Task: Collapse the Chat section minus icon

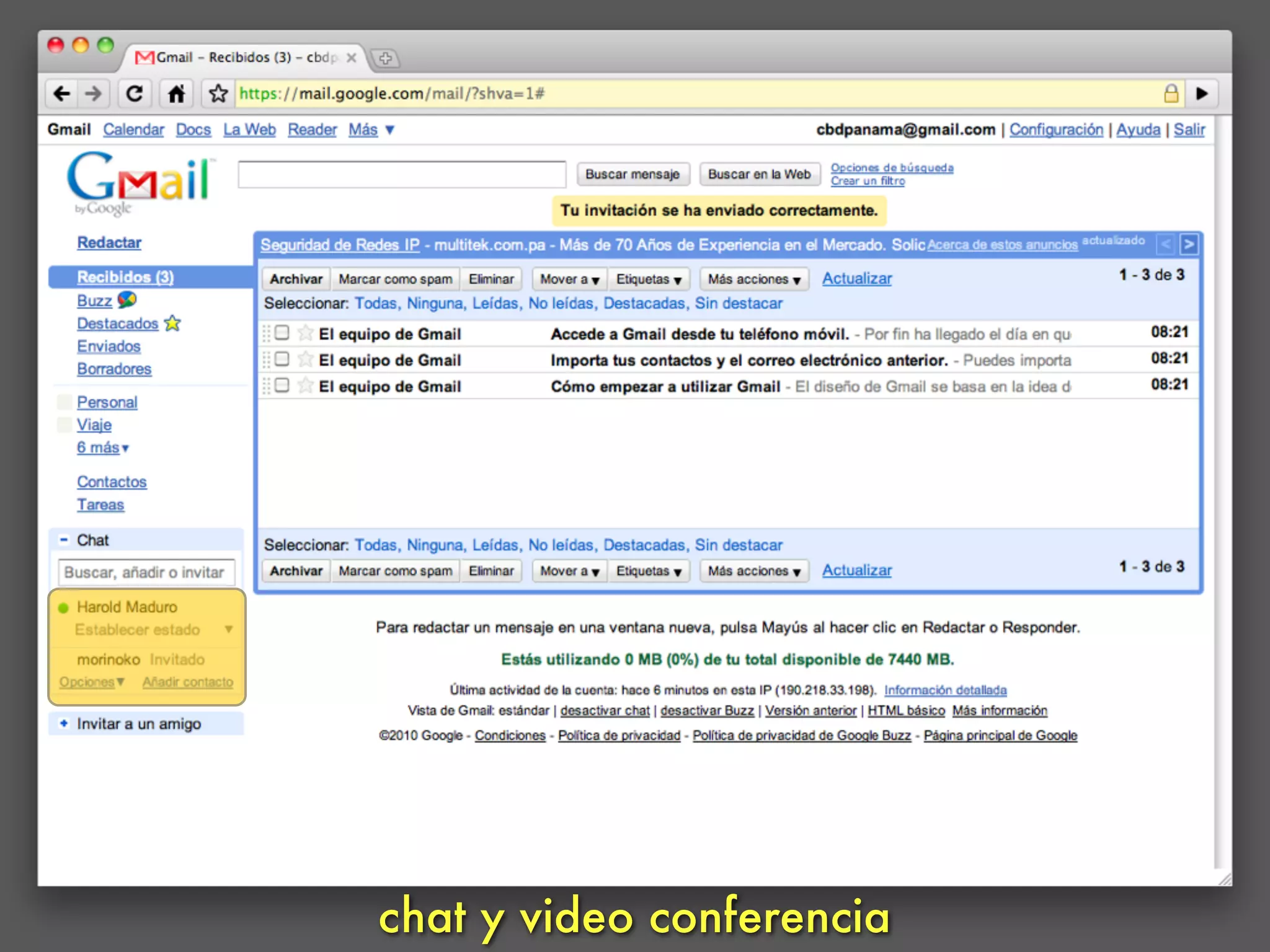Action: [63, 540]
